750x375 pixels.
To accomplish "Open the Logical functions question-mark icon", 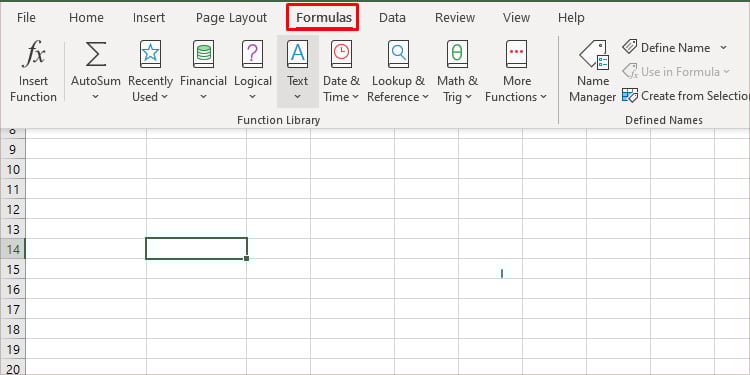I will [x=253, y=54].
